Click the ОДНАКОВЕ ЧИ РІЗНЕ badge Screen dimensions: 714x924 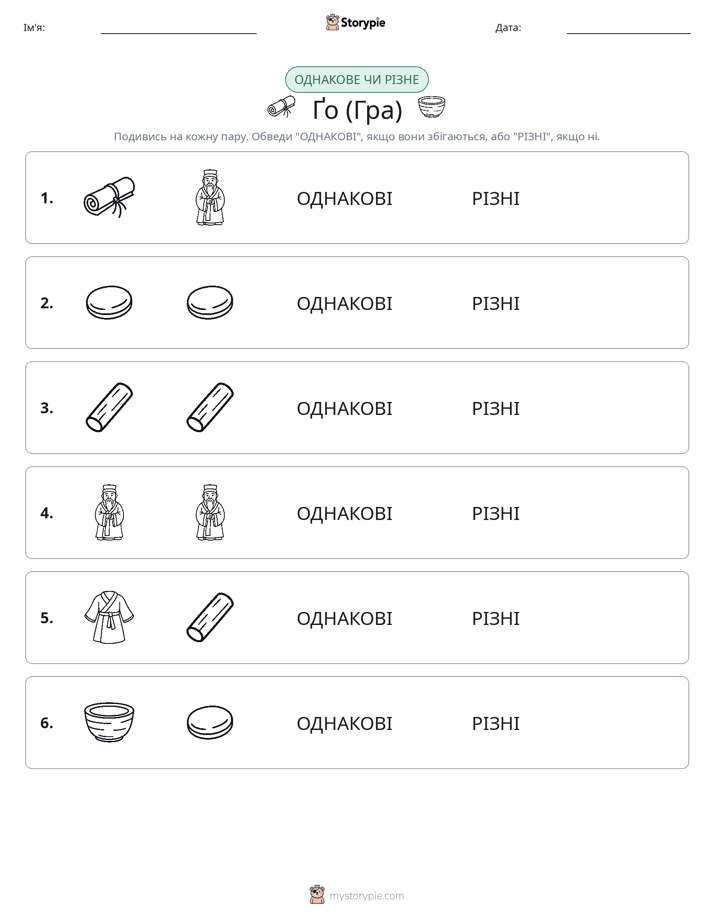point(356,80)
